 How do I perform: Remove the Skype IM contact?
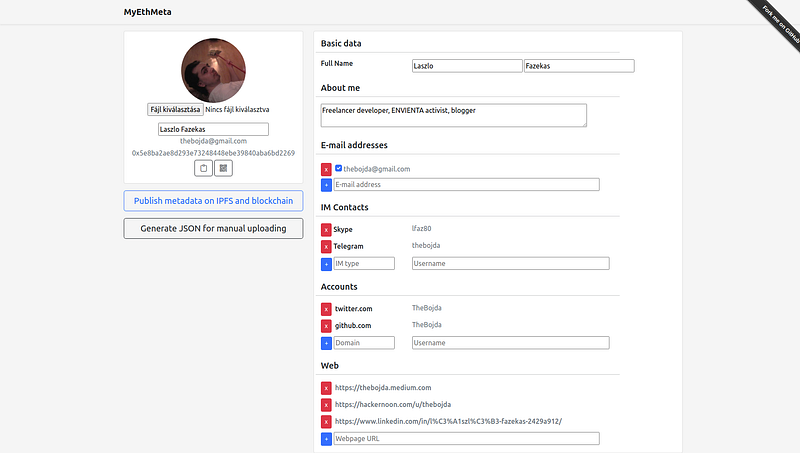click(x=326, y=230)
